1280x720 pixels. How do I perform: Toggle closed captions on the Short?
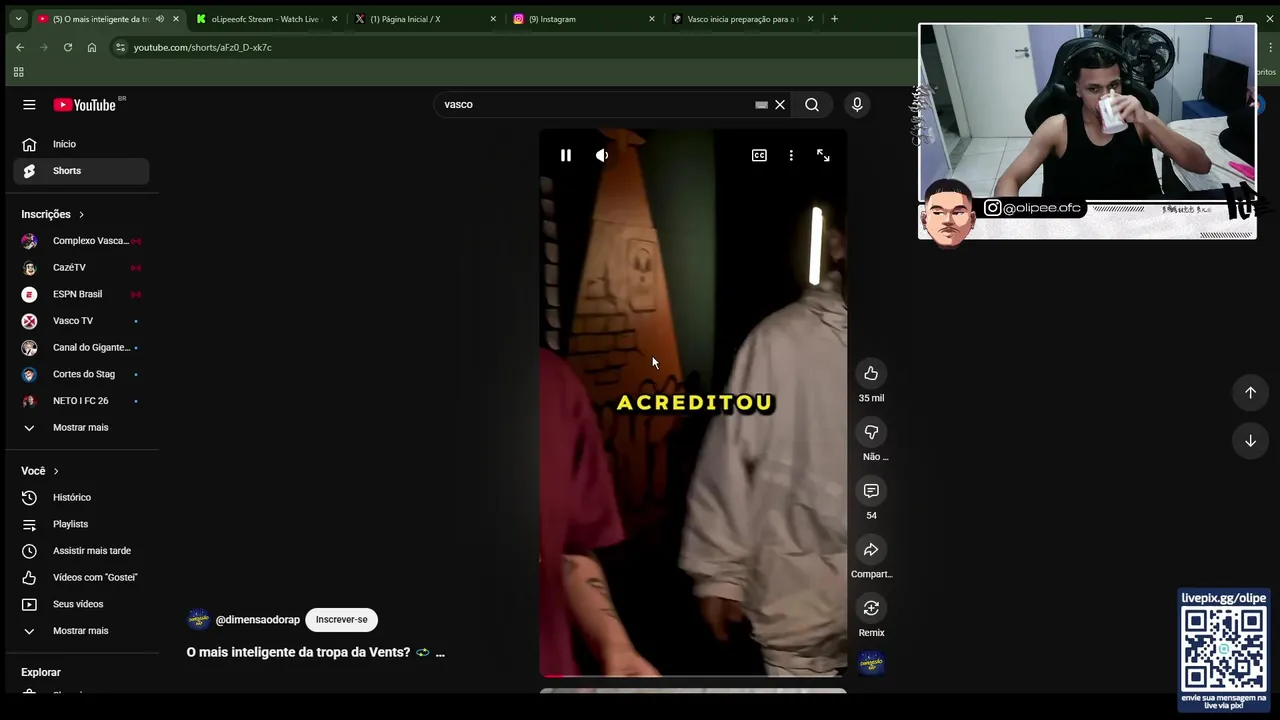759,155
